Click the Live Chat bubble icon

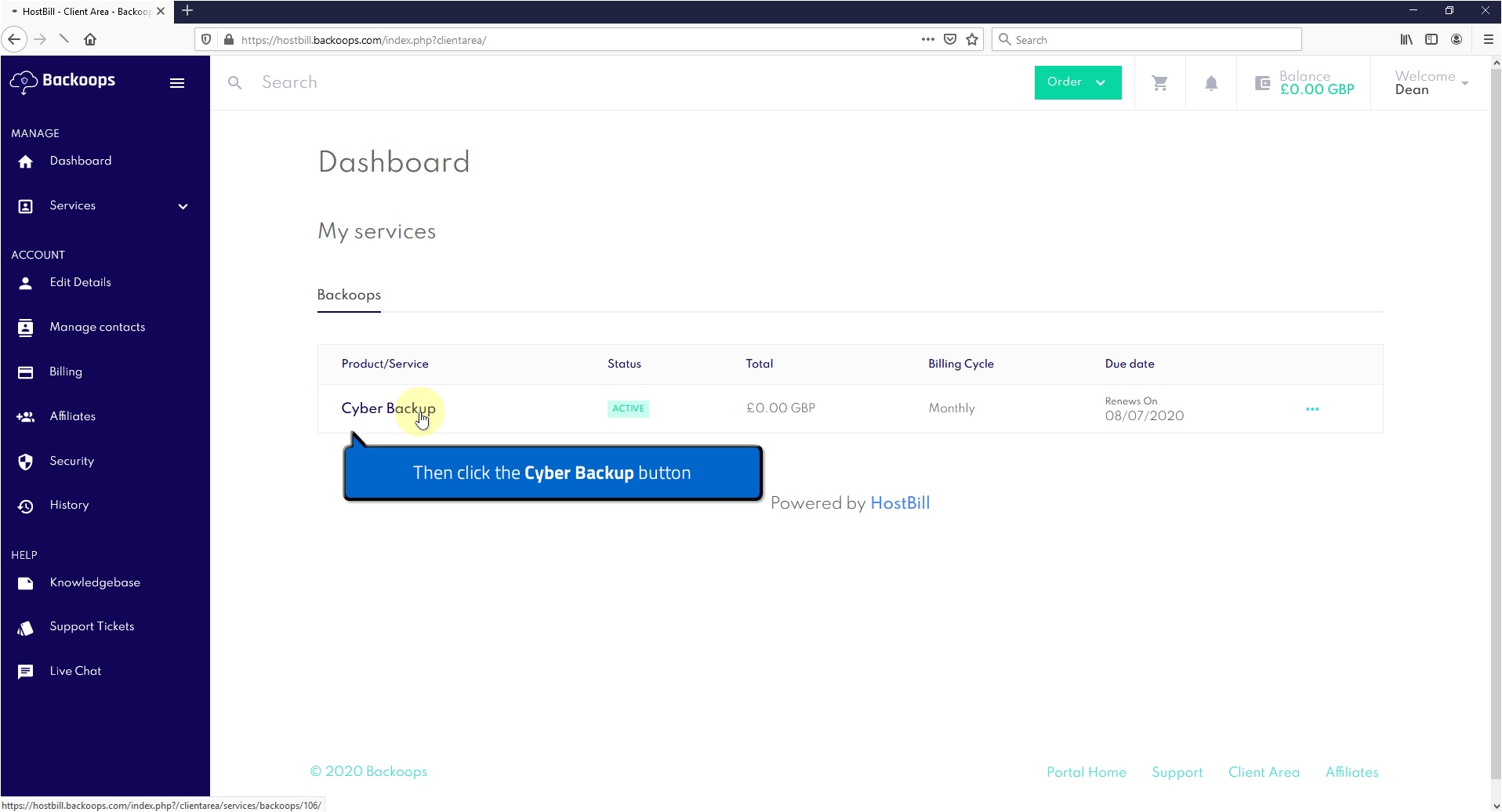(26, 672)
